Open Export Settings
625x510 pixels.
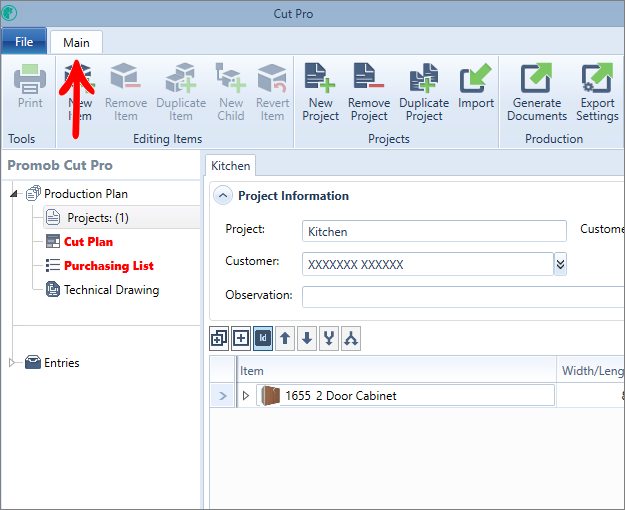pyautogui.click(x=597, y=92)
